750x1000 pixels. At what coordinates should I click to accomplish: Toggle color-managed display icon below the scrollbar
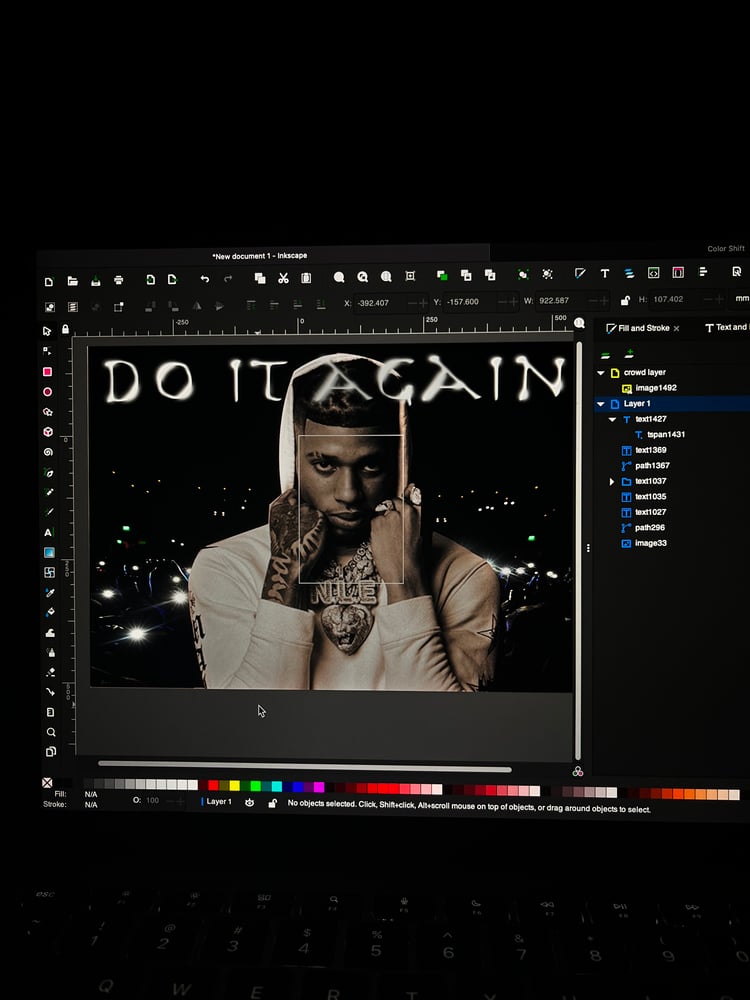pyautogui.click(x=578, y=772)
